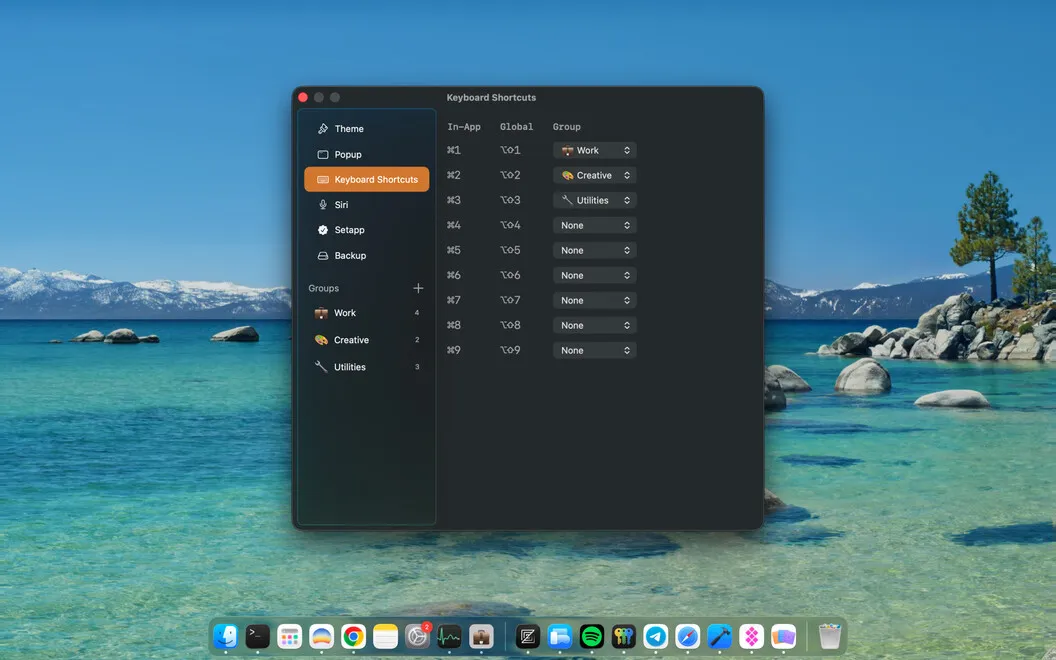Open System Settings with the badge
Image resolution: width=1056 pixels, height=660 pixels.
(418, 636)
